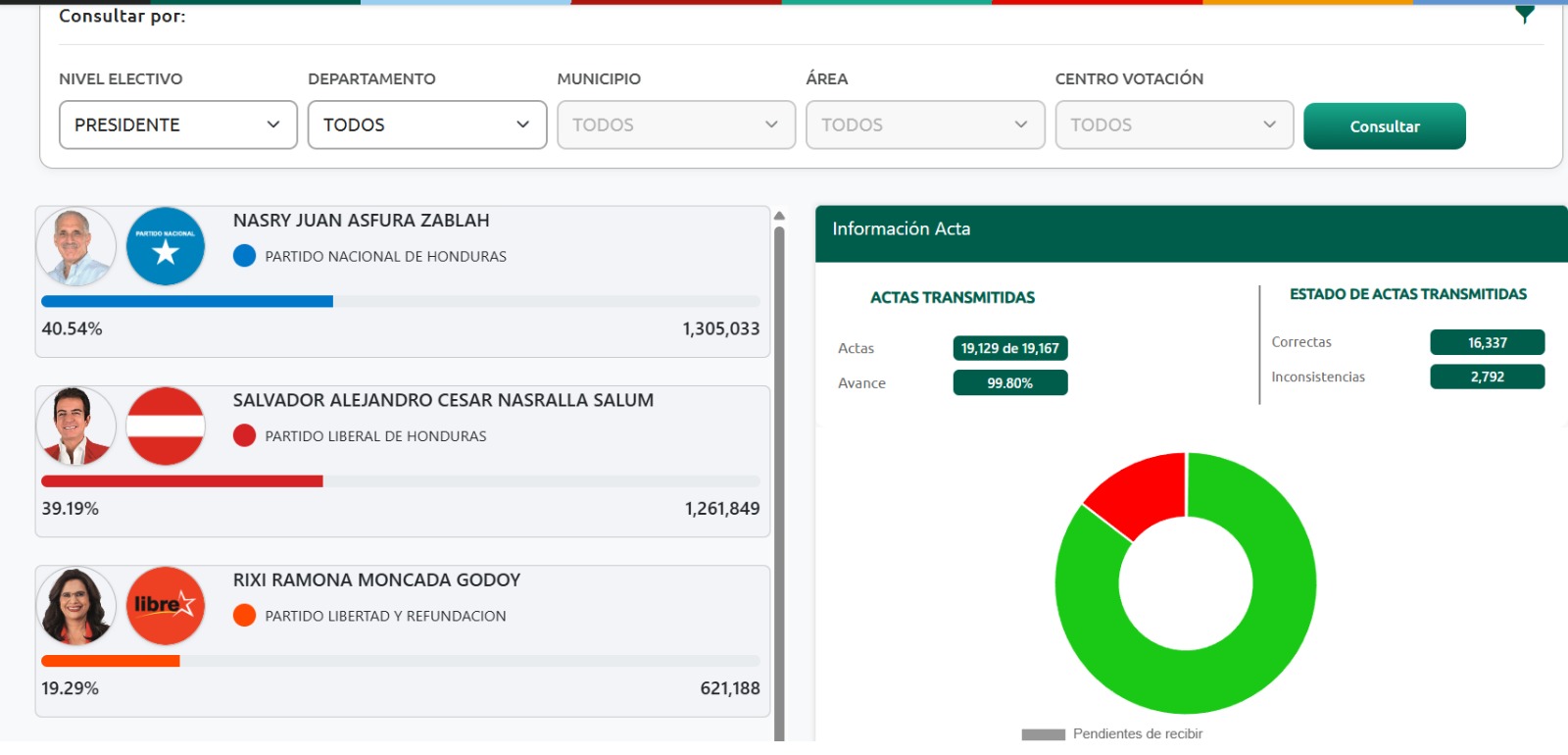
Task: Select Nasry Asfura's candidate photo
Action: 76,246
